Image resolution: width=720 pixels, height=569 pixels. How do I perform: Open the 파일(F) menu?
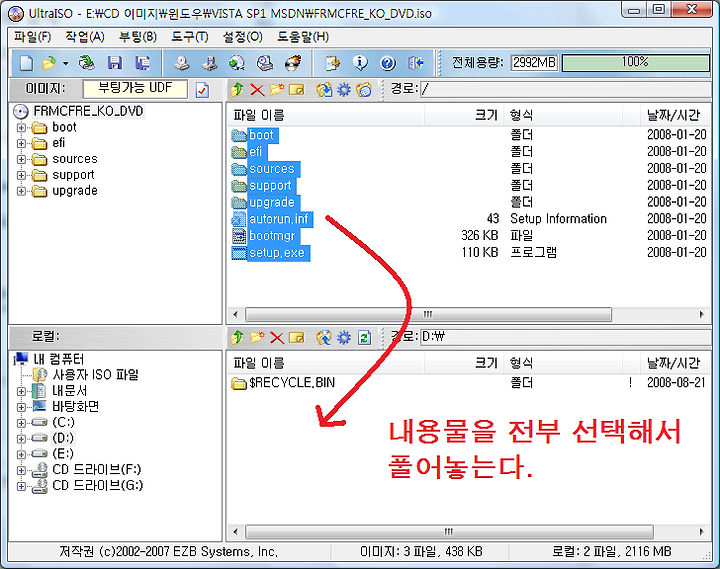[x=32, y=37]
